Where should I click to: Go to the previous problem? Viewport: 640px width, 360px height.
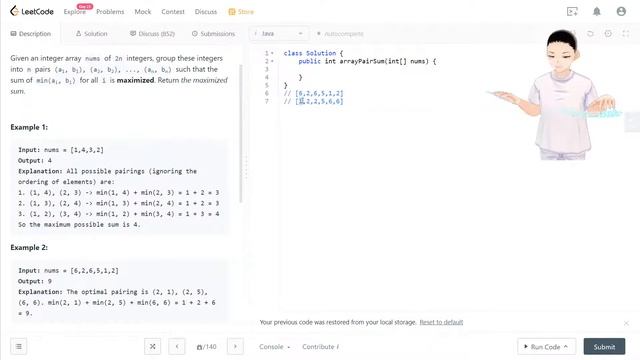pos(177,347)
